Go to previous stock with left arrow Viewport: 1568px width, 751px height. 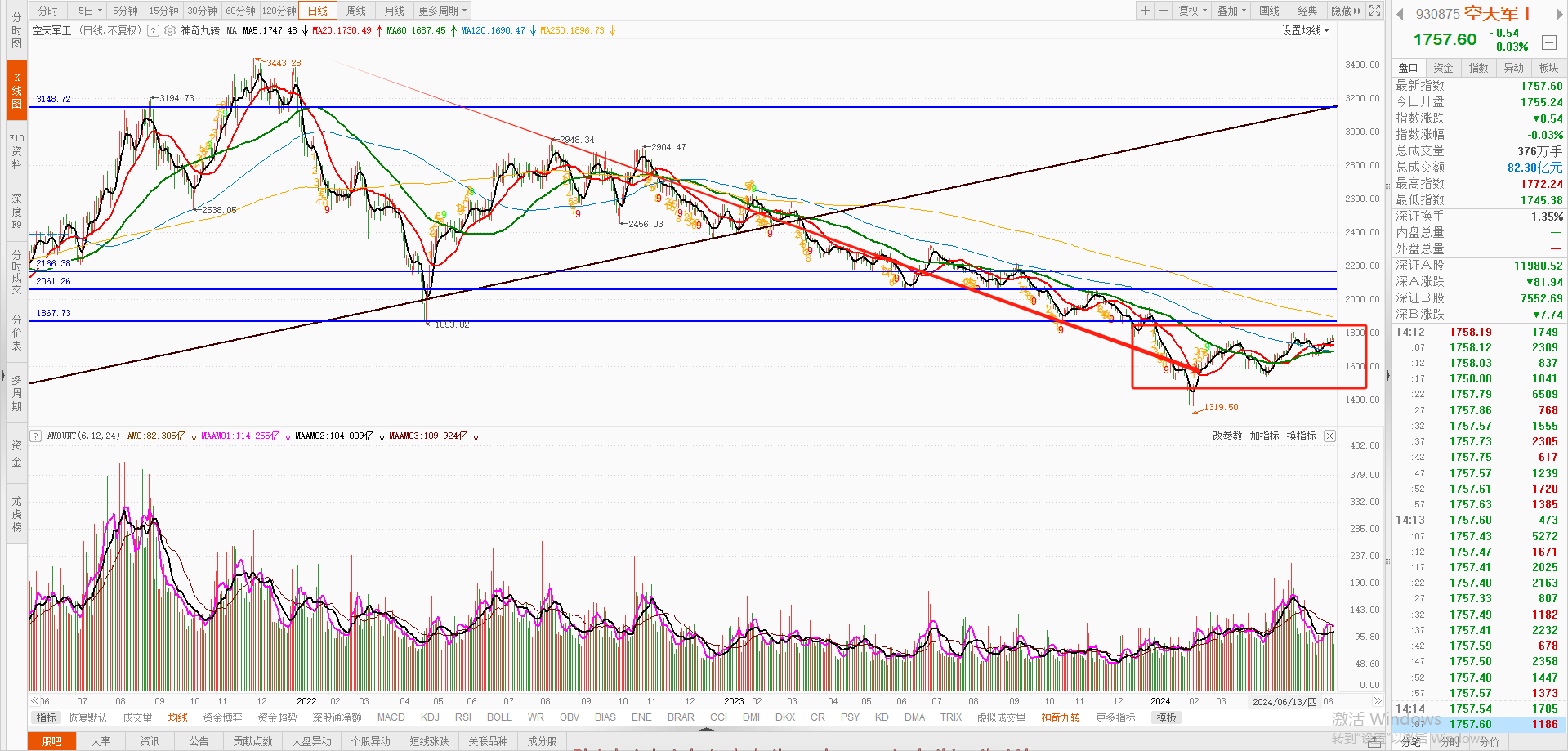(1400, 14)
